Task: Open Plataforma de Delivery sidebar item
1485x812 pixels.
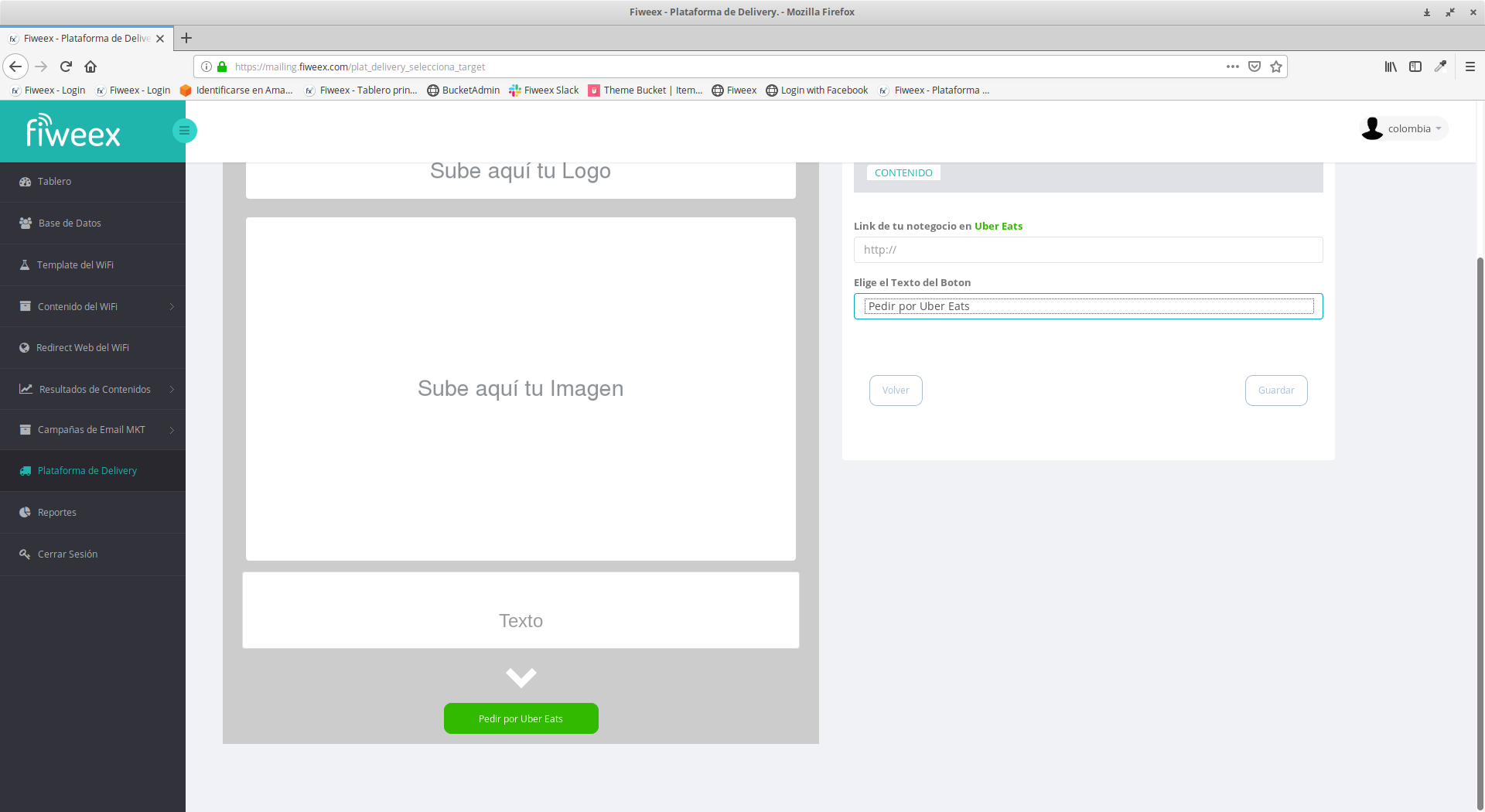Action: [87, 471]
